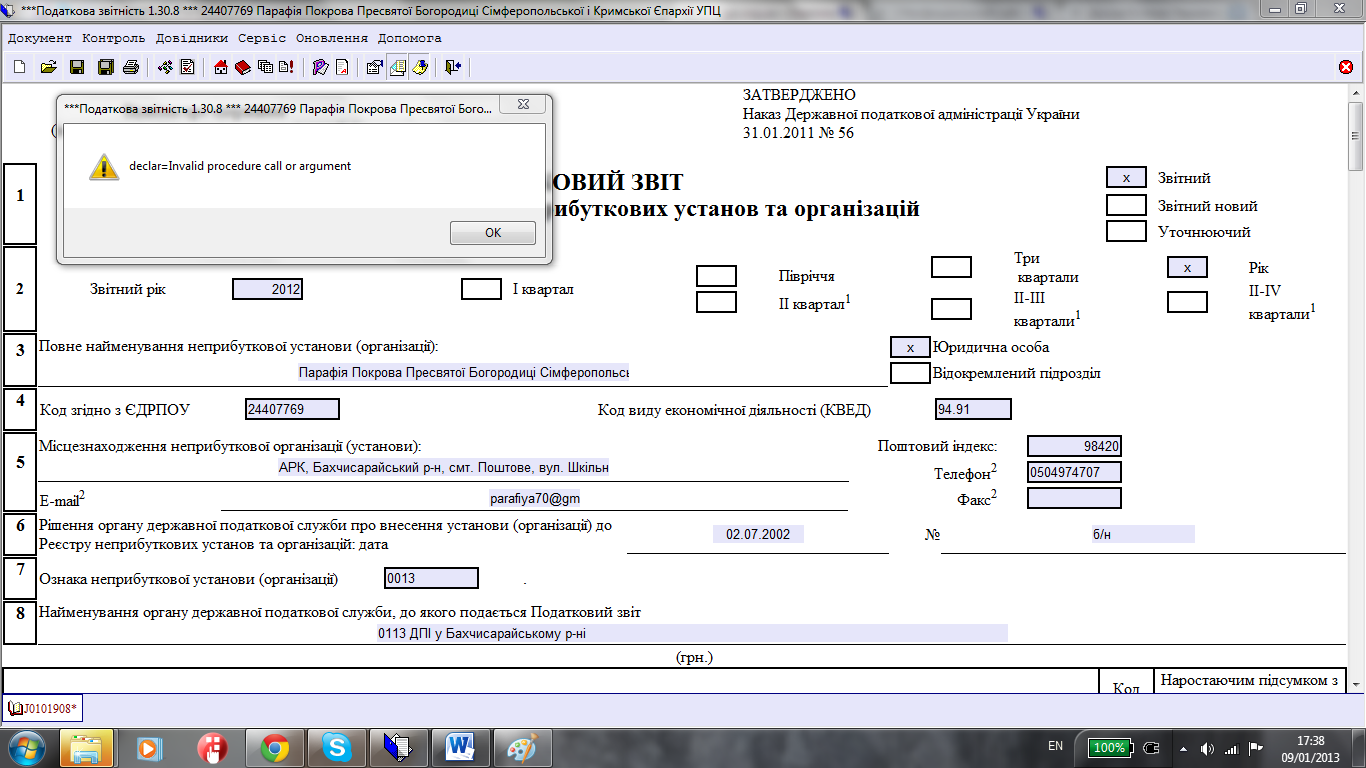The height and width of the screenshot is (768, 1366).
Task: Switch to the J0101908 document tab
Action: point(43,709)
